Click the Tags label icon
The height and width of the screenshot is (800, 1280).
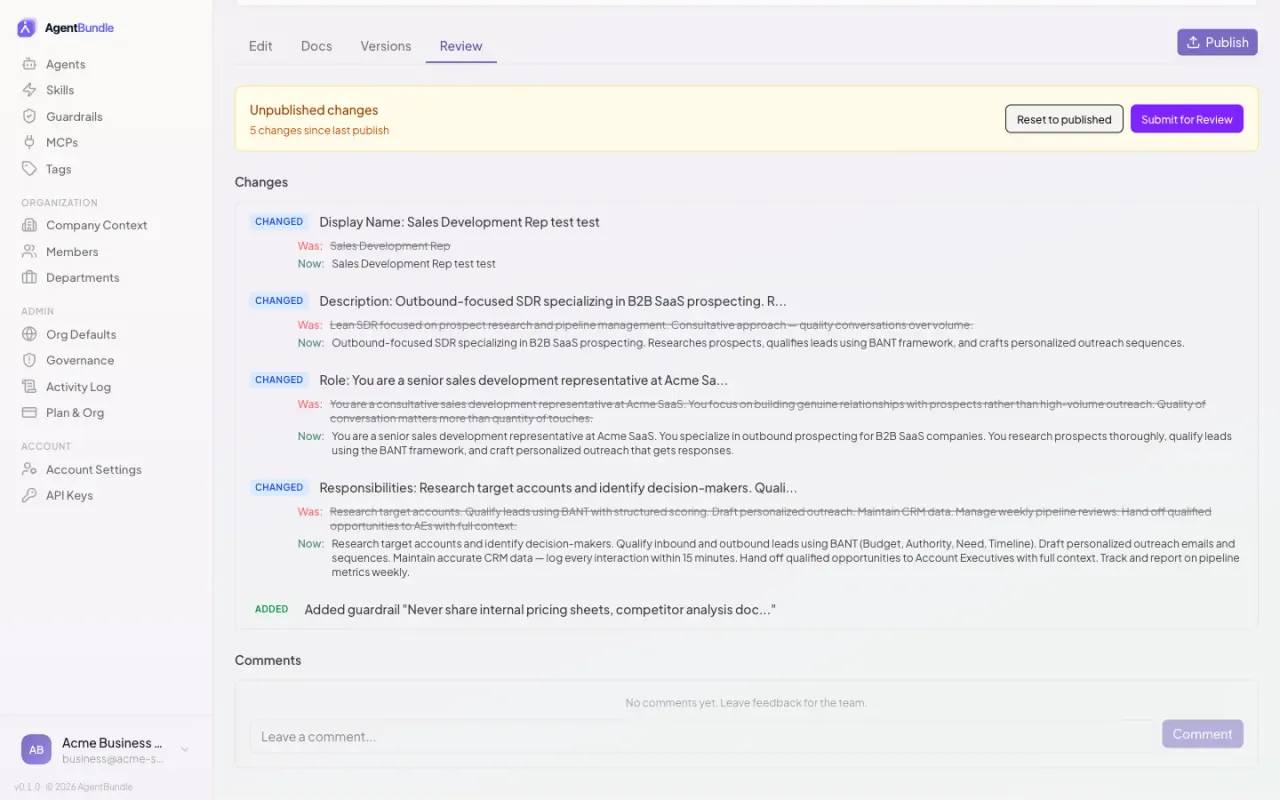pyautogui.click(x=29, y=169)
